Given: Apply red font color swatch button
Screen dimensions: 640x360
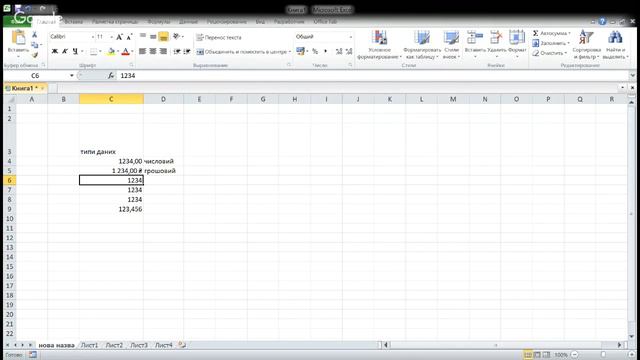Looking at the screenshot, I should (x=125, y=51).
